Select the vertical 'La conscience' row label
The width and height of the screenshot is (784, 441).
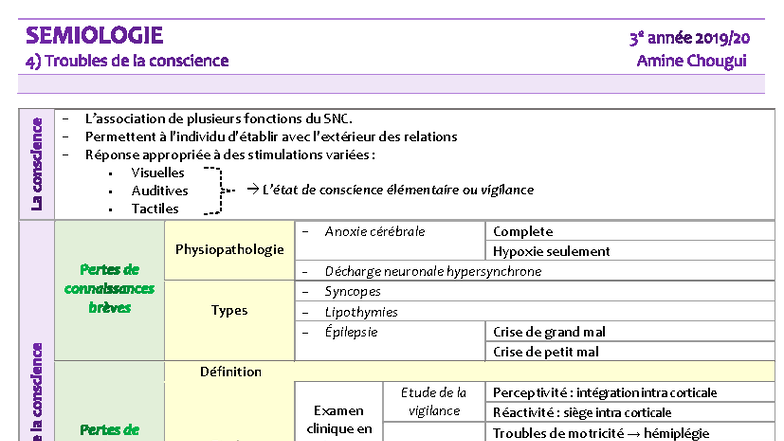[x=37, y=163]
